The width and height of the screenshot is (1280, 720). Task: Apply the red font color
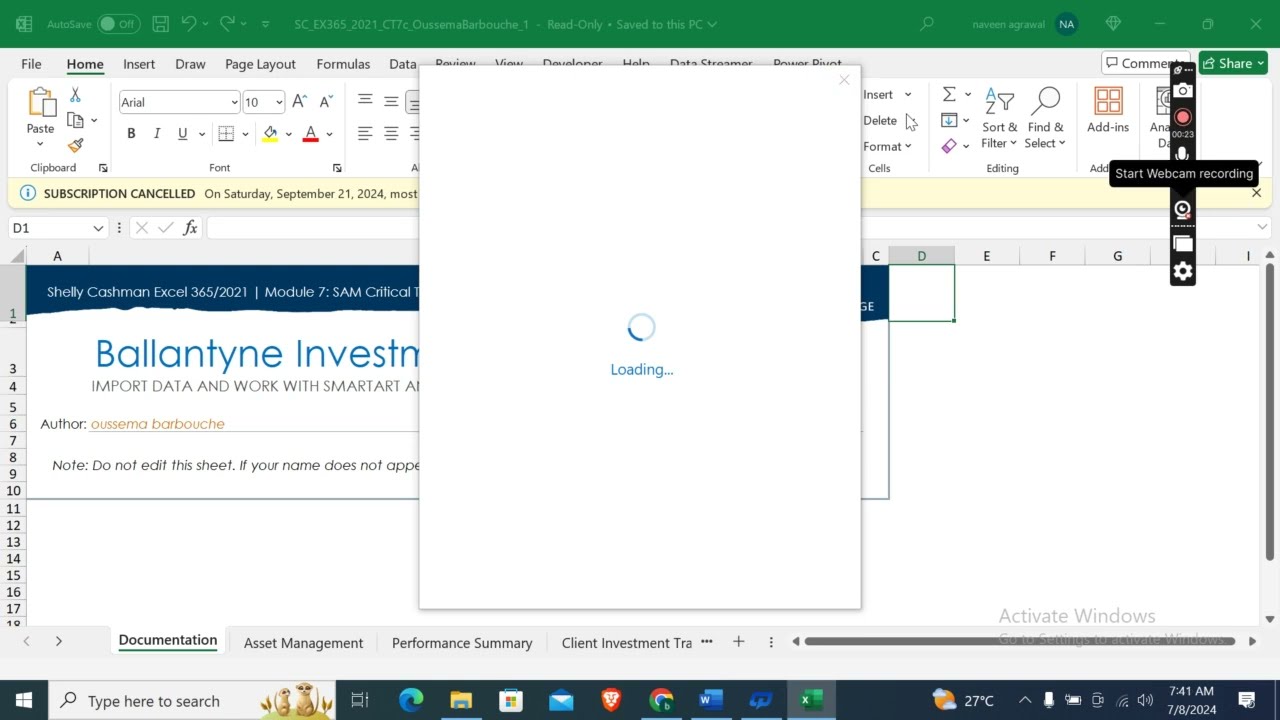click(310, 134)
